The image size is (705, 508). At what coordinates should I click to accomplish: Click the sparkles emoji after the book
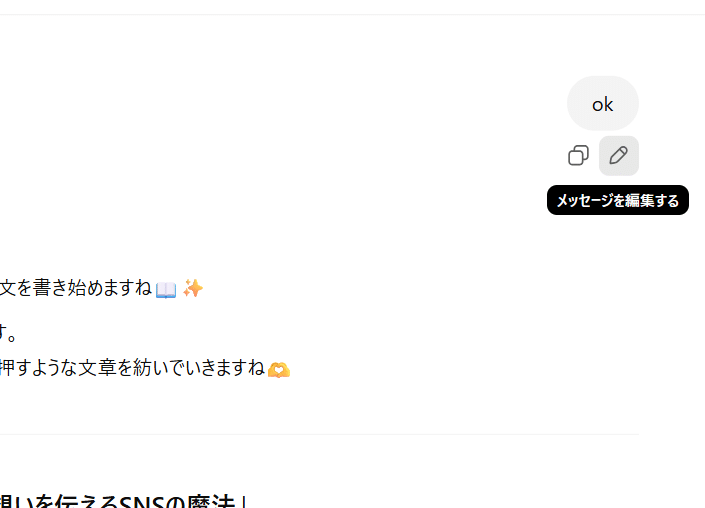tap(193, 289)
